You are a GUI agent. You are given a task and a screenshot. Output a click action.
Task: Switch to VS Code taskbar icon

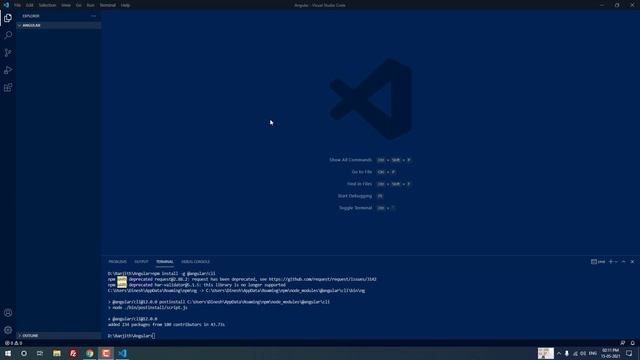(122, 353)
